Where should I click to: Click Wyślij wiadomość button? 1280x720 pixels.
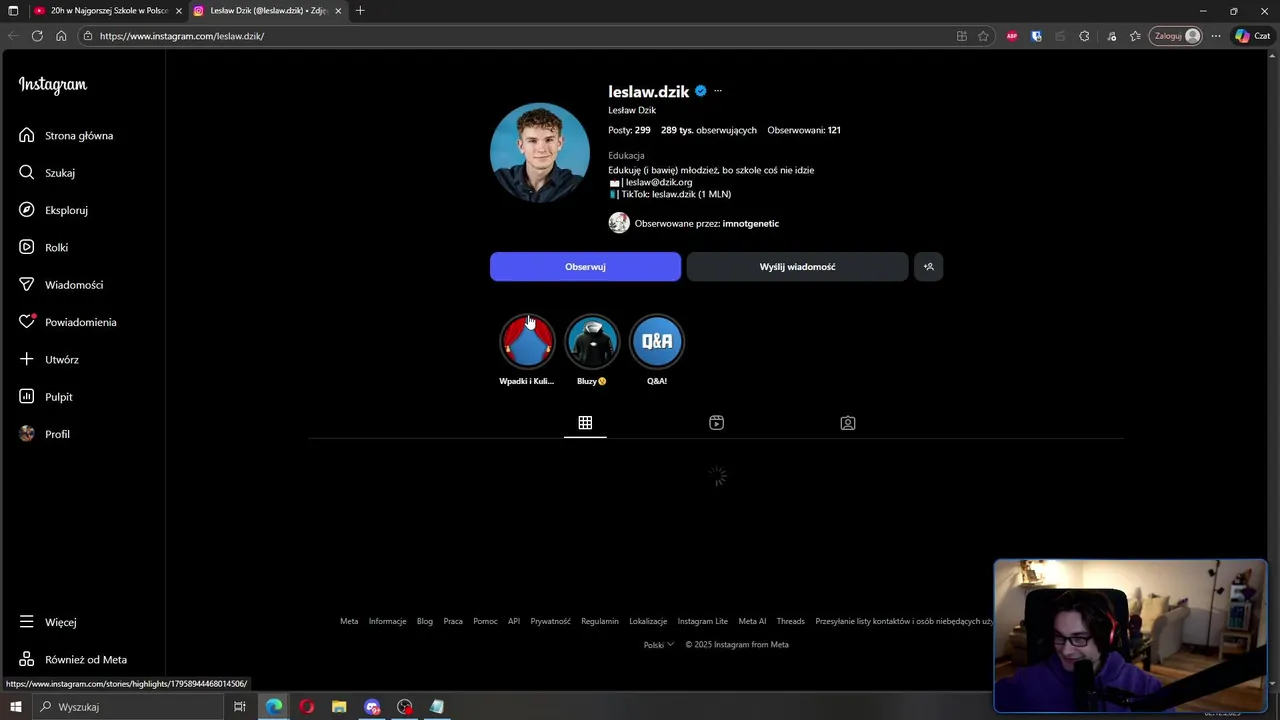pos(797,267)
